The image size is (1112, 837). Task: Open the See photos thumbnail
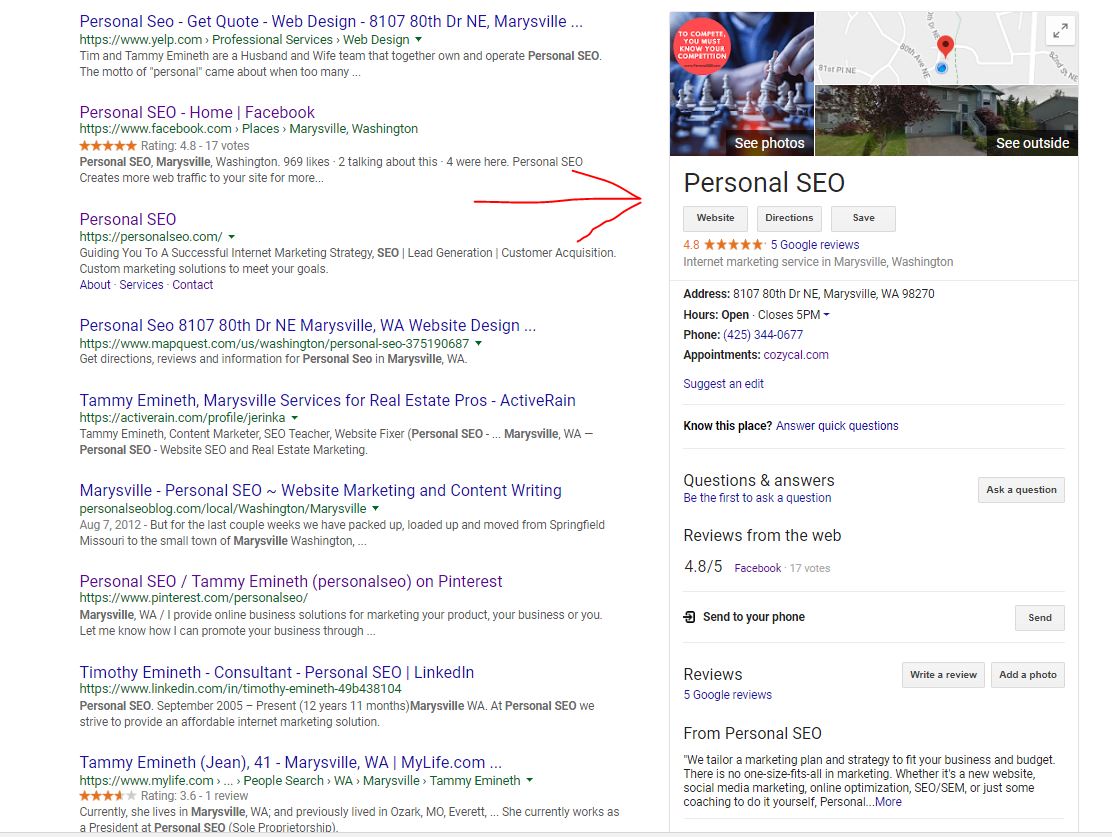742,84
